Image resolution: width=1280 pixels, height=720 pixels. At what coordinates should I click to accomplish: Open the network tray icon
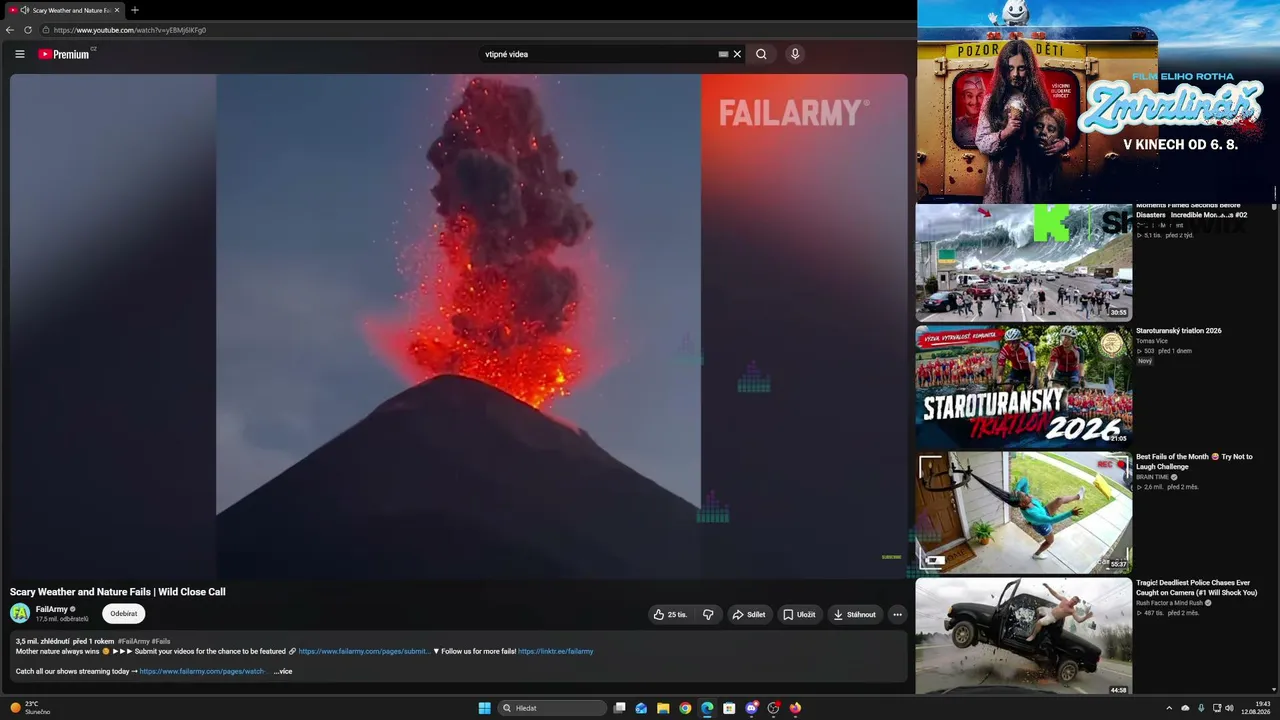(x=1217, y=708)
